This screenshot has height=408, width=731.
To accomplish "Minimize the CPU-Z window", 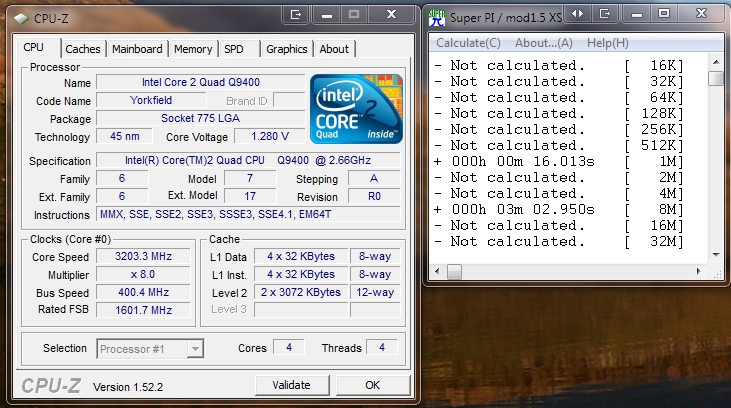I will (327, 15).
